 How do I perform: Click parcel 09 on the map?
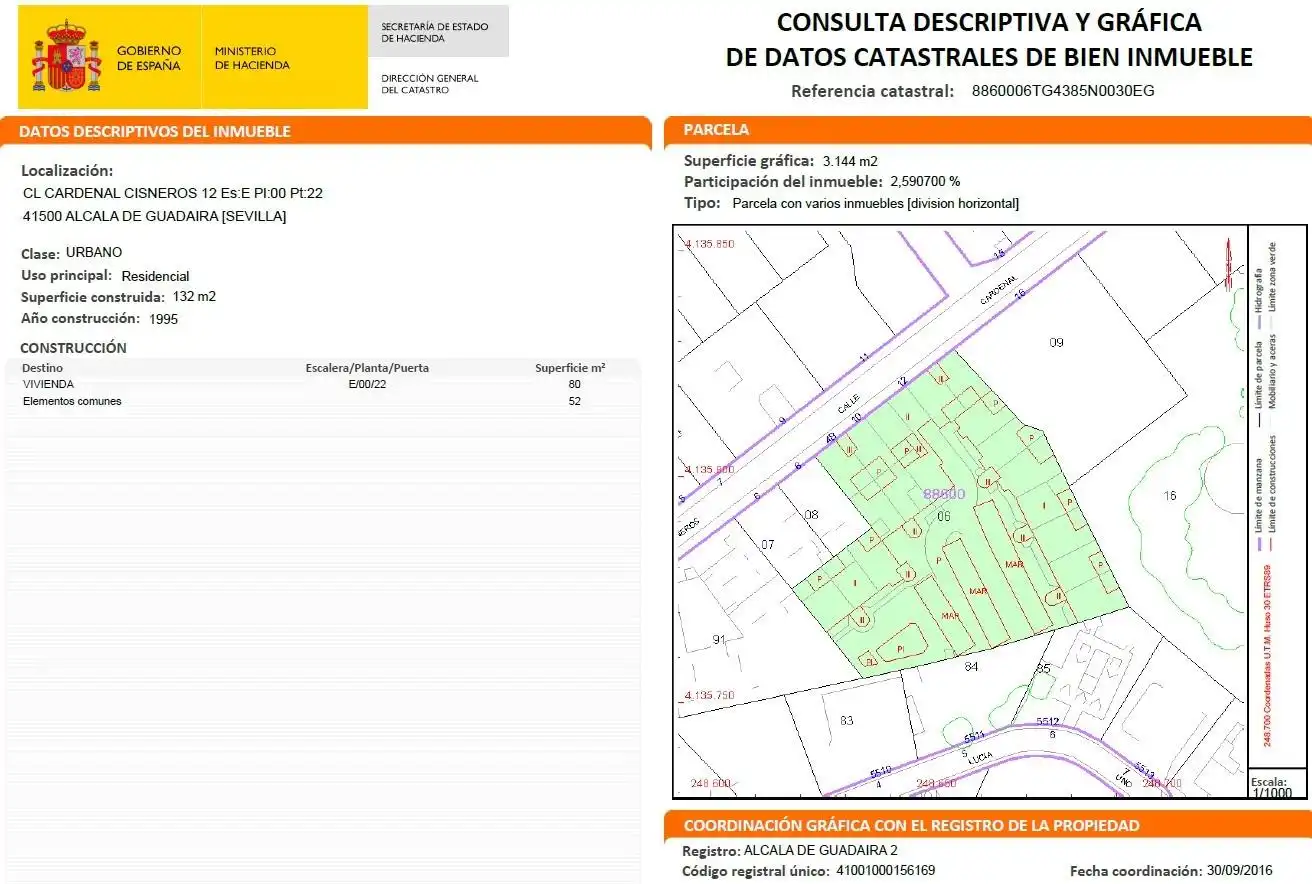(1056, 343)
